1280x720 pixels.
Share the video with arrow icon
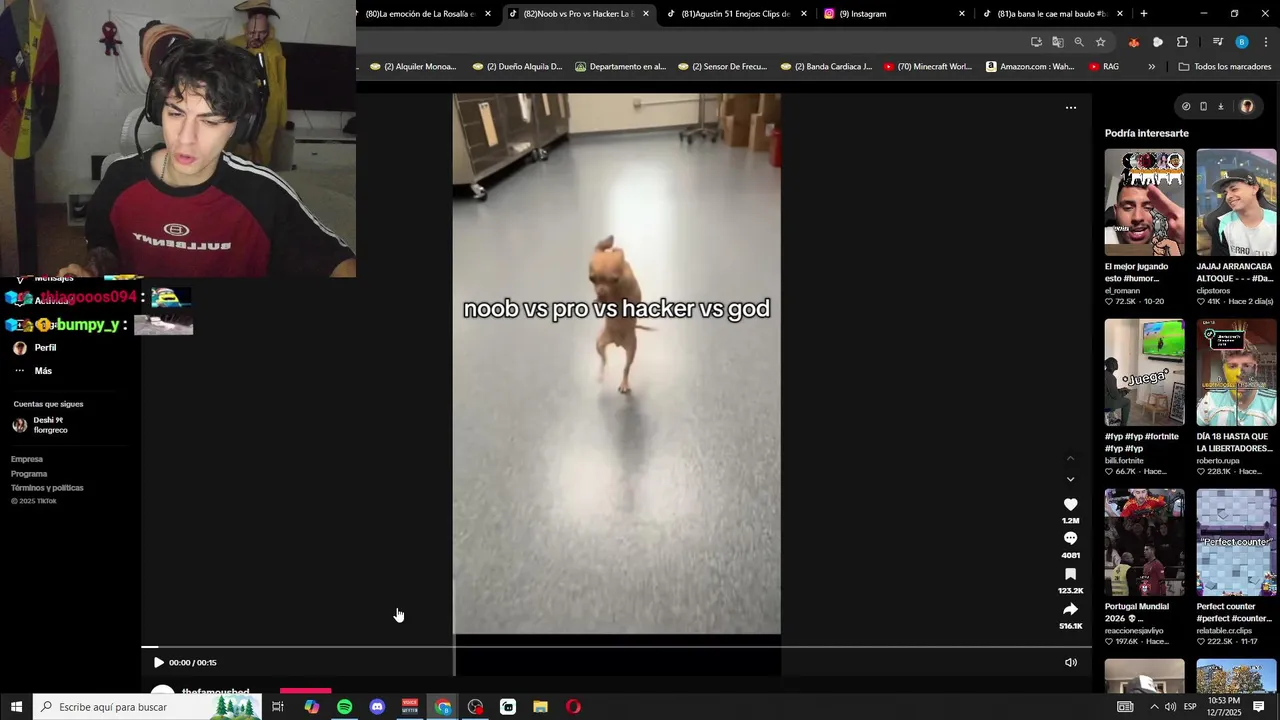tap(1070, 609)
